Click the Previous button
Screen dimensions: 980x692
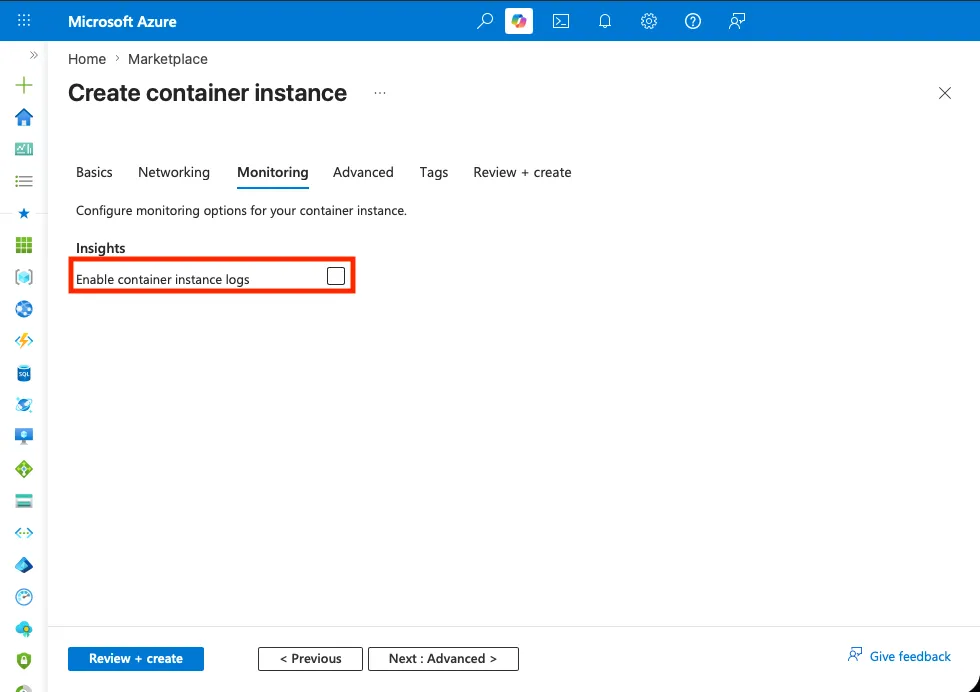click(x=310, y=659)
